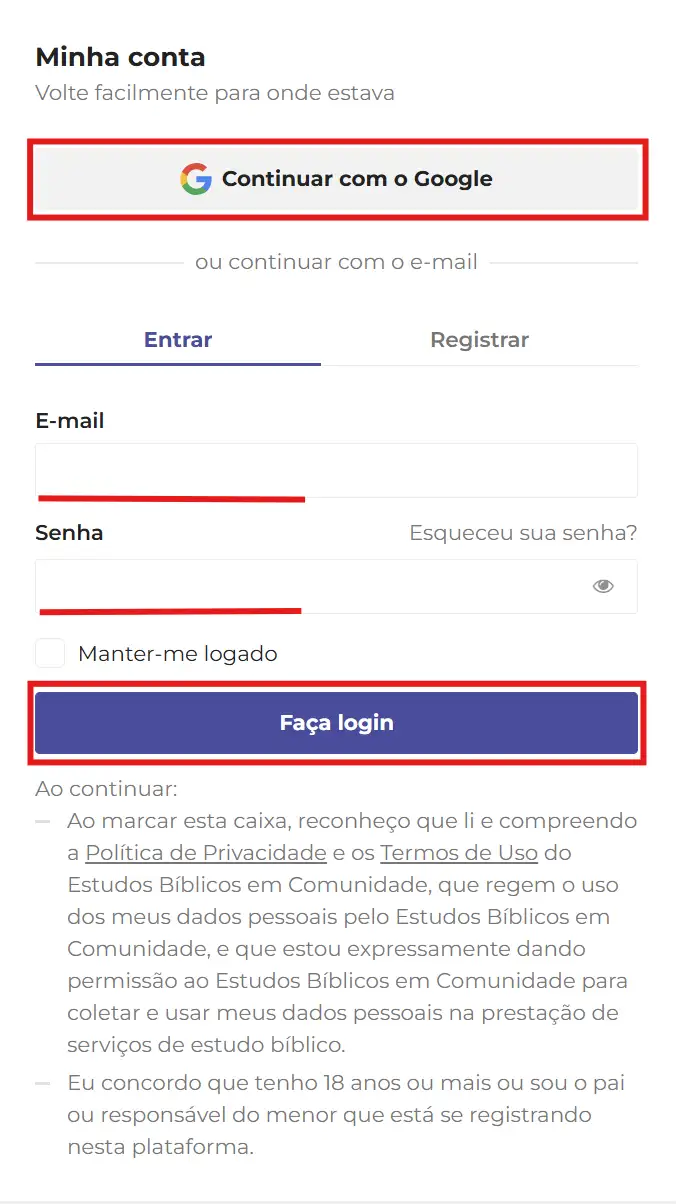676x1204 pixels.
Task: Enable the Manter-me logado checkbox
Action: pyautogui.click(x=50, y=654)
